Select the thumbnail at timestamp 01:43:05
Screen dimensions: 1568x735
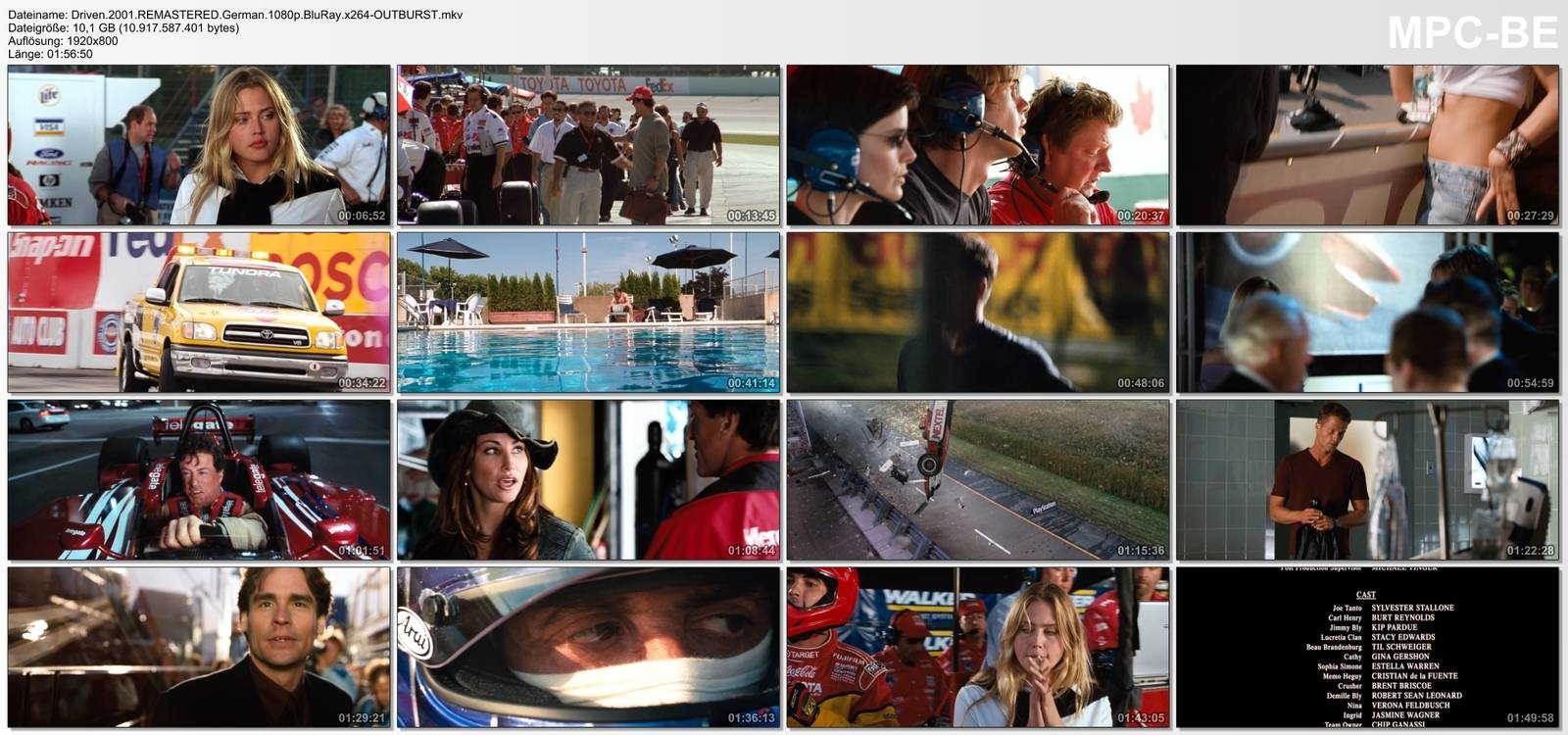(978, 647)
